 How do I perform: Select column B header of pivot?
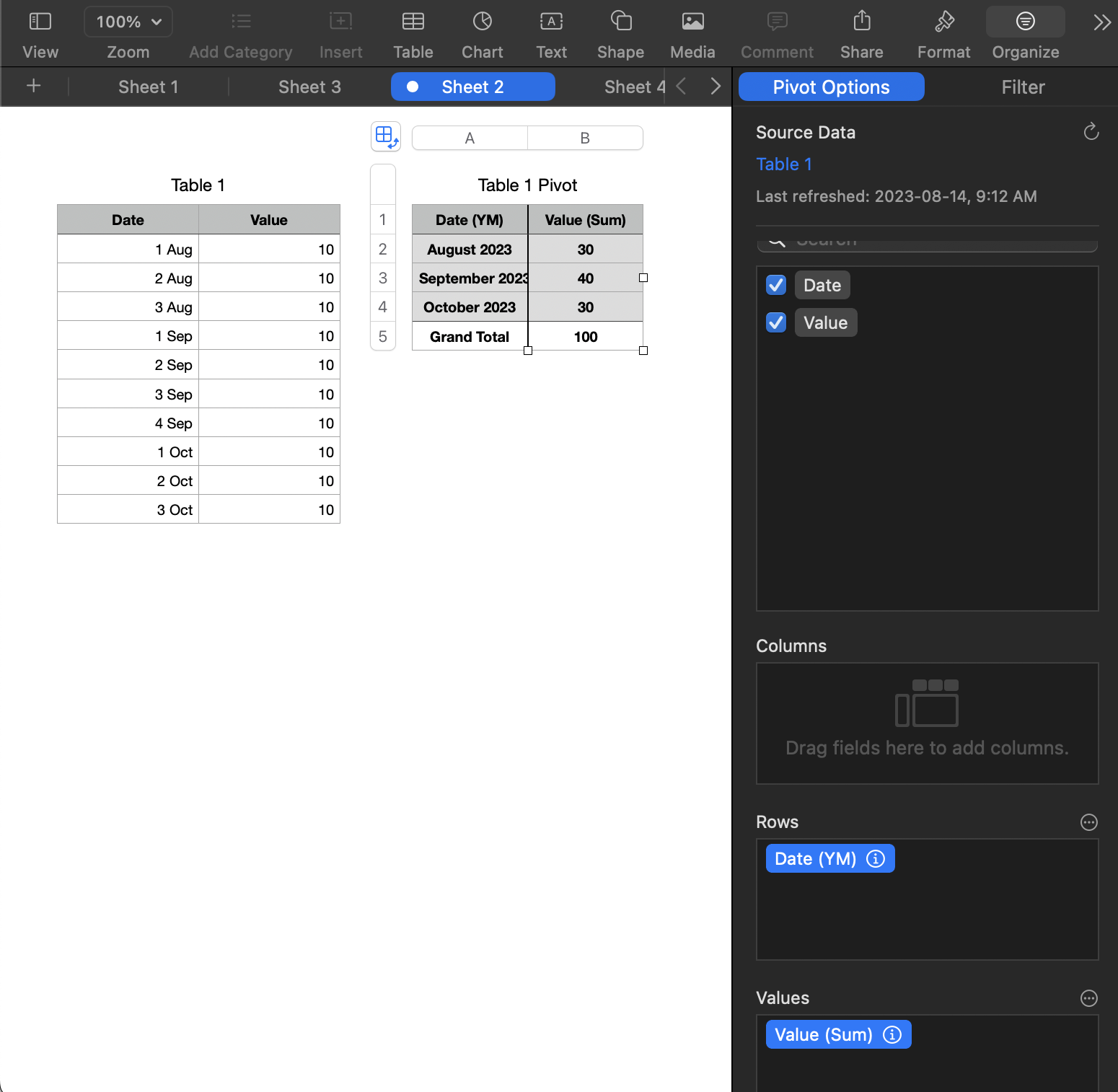(x=585, y=138)
